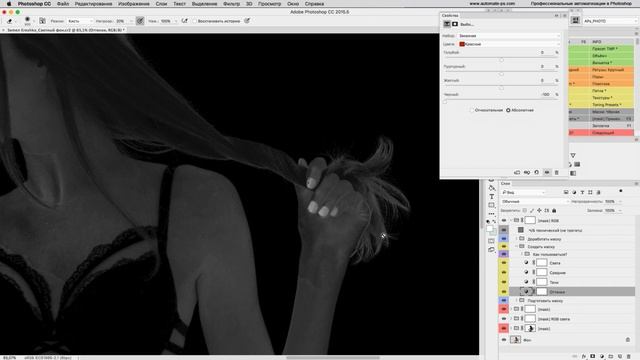Toggle adjustment visibility eye in Properties
640x360 pixels.
(x=547, y=173)
